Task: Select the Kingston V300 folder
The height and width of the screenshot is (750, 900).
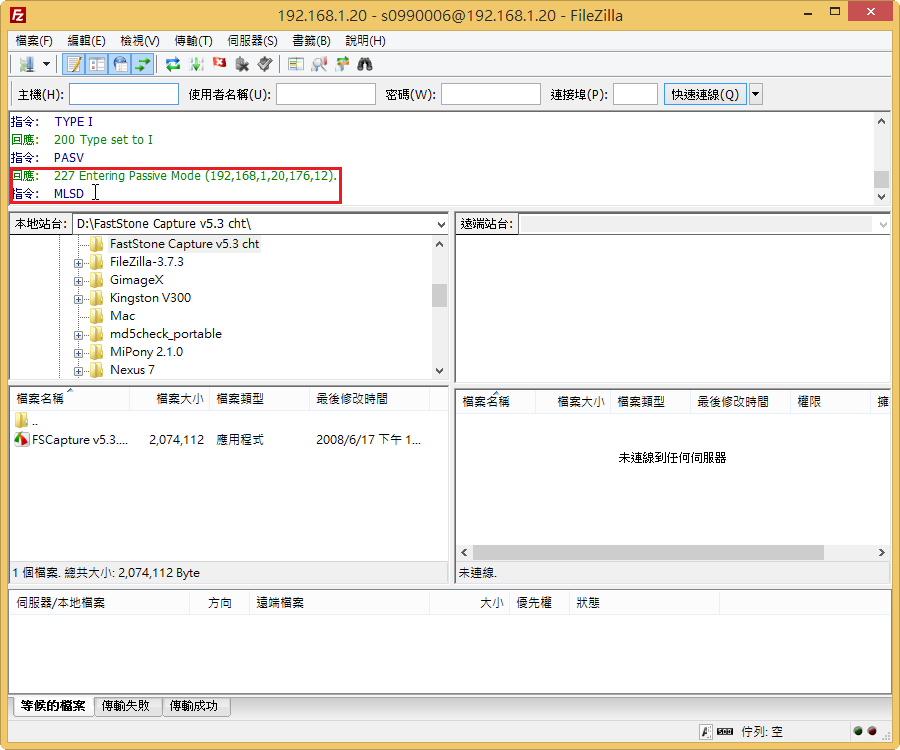Action: point(150,298)
